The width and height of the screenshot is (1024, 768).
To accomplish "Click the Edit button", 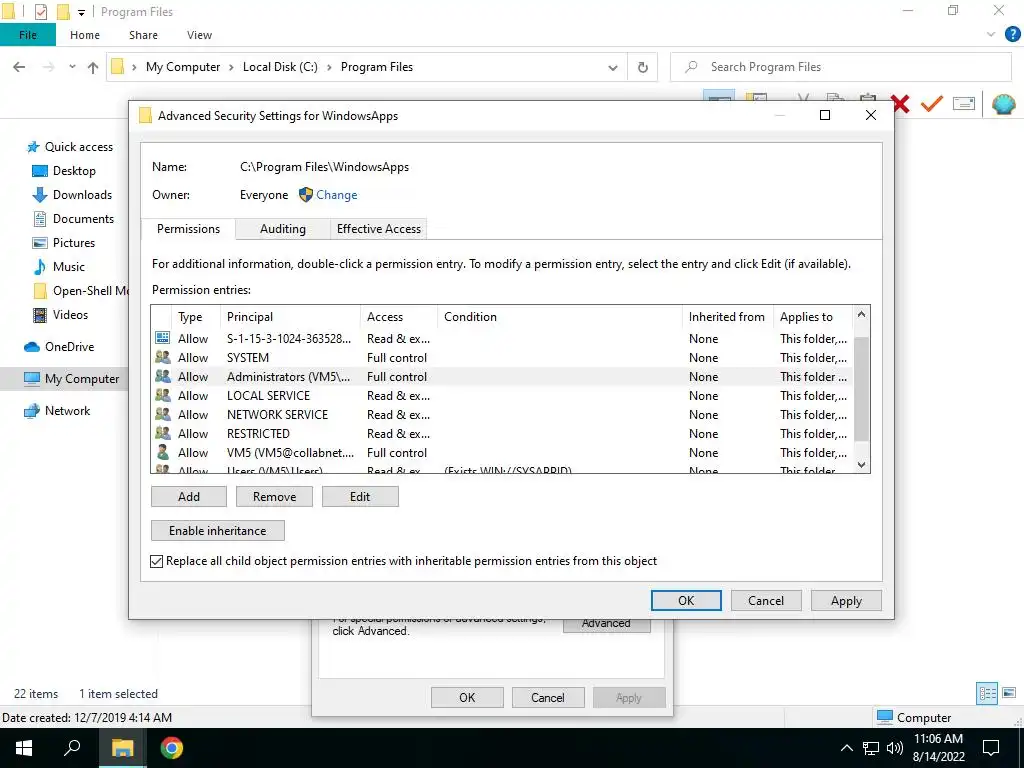I will pos(360,497).
